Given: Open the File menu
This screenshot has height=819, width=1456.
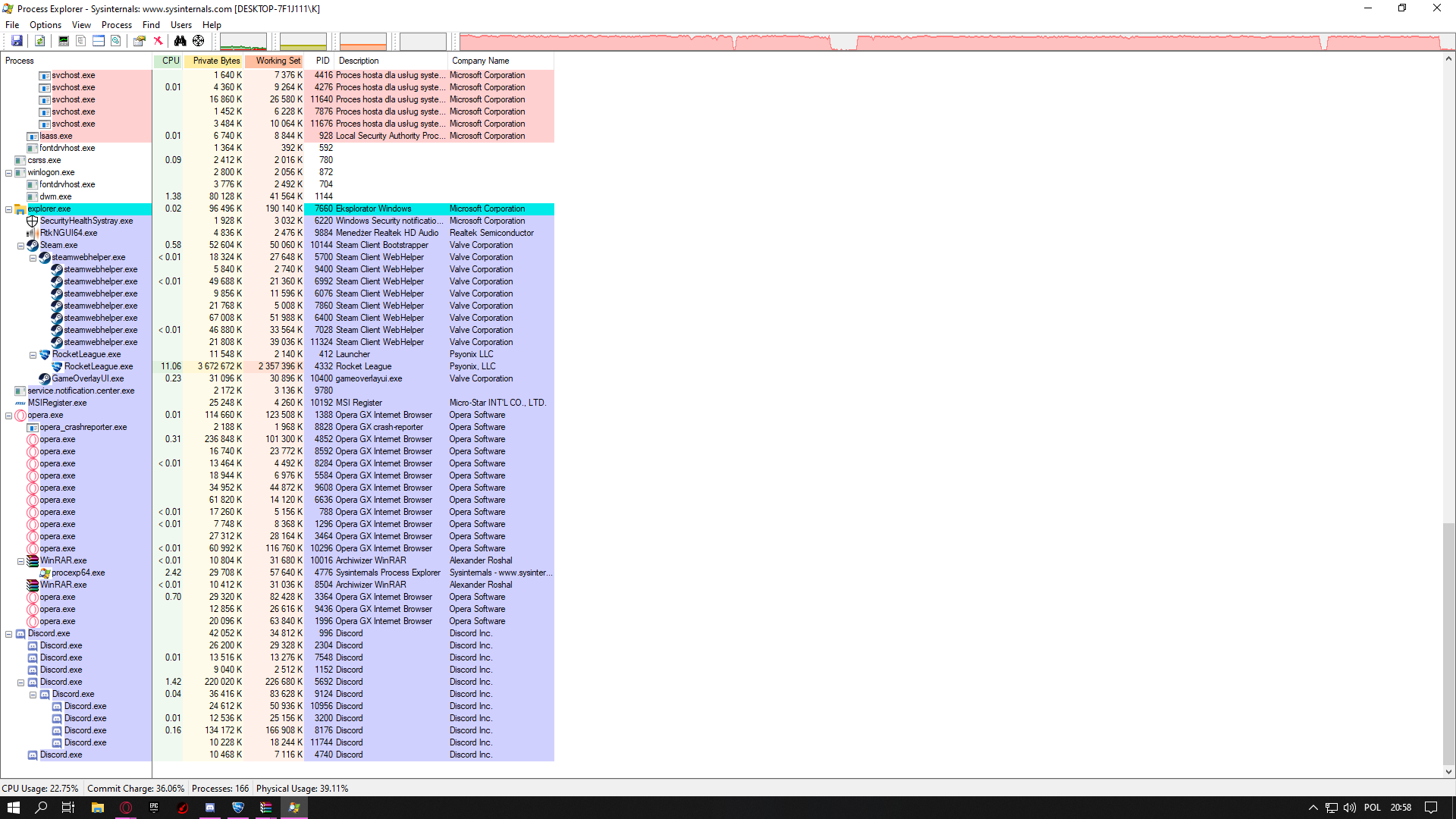Looking at the screenshot, I should [12, 25].
